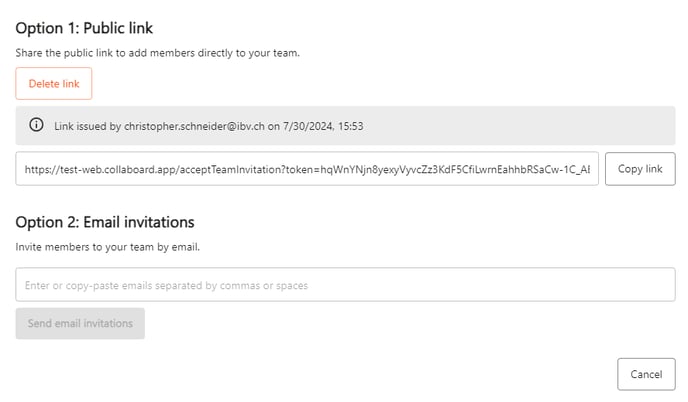Click the empty right side of gray info banner
This screenshot has height=402, width=688.
point(518,126)
